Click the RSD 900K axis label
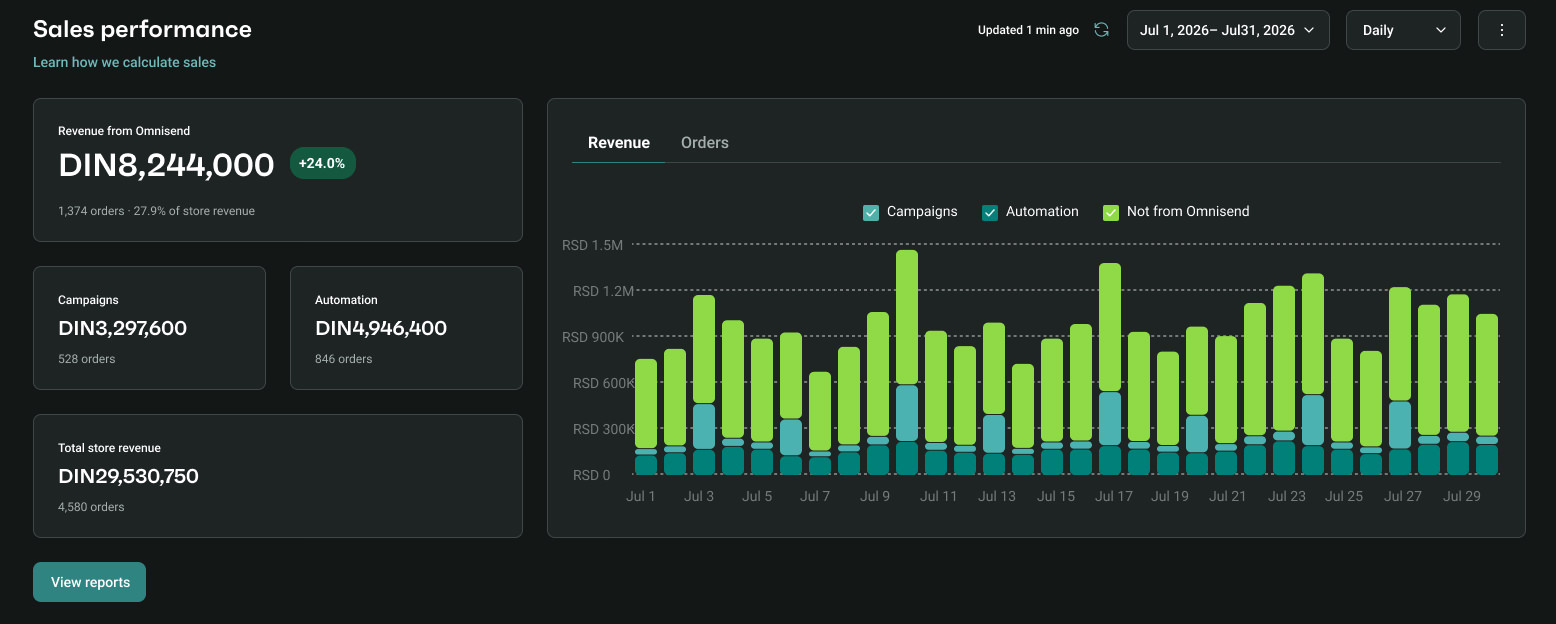The width and height of the screenshot is (1556, 624). (592, 337)
